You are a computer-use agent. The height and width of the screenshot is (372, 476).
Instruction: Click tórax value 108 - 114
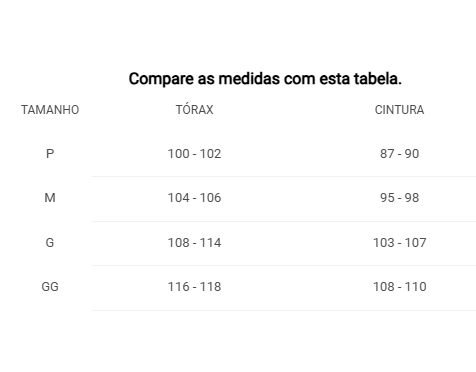click(194, 242)
